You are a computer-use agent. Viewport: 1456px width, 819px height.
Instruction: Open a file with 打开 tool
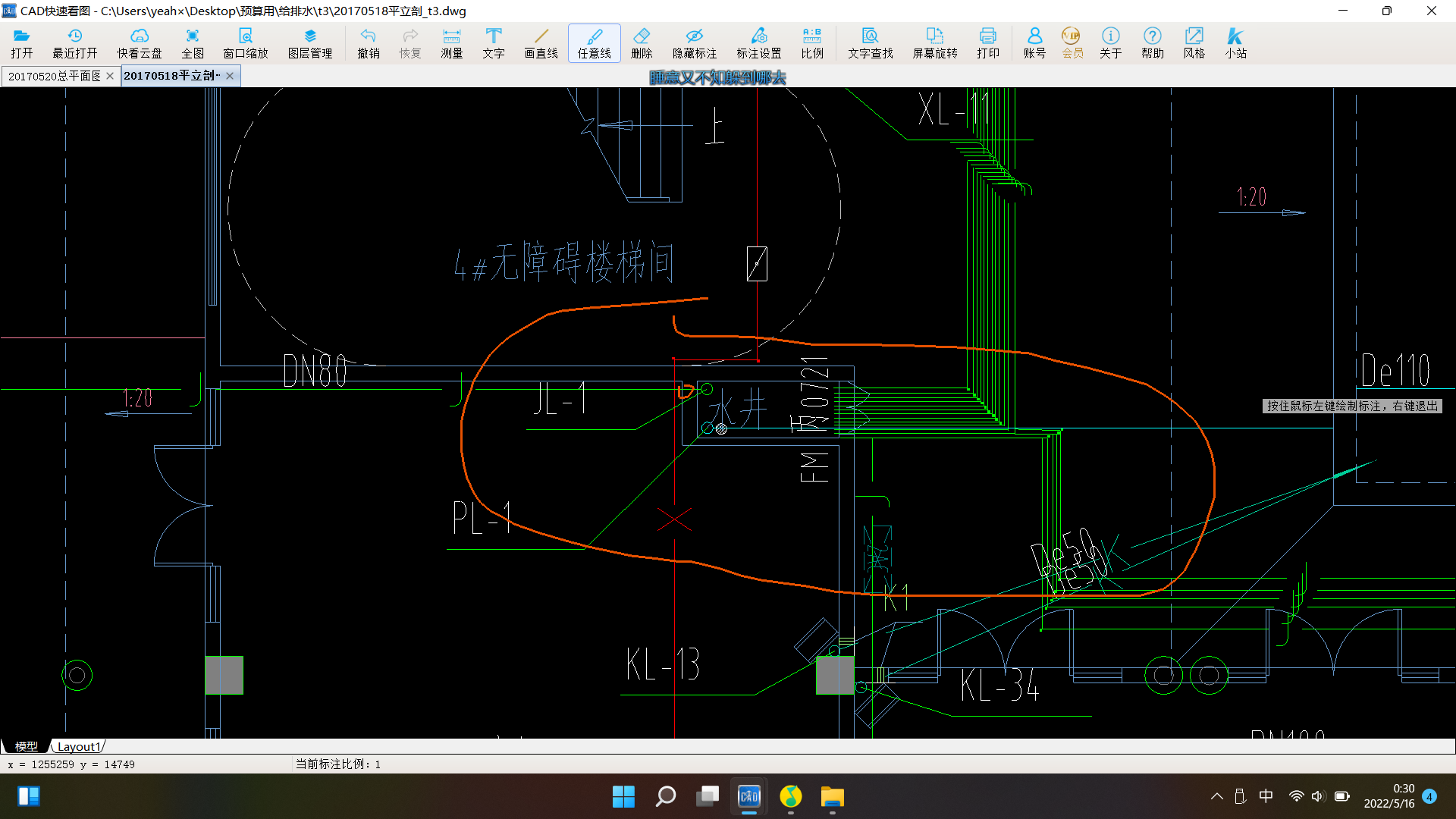(22, 43)
